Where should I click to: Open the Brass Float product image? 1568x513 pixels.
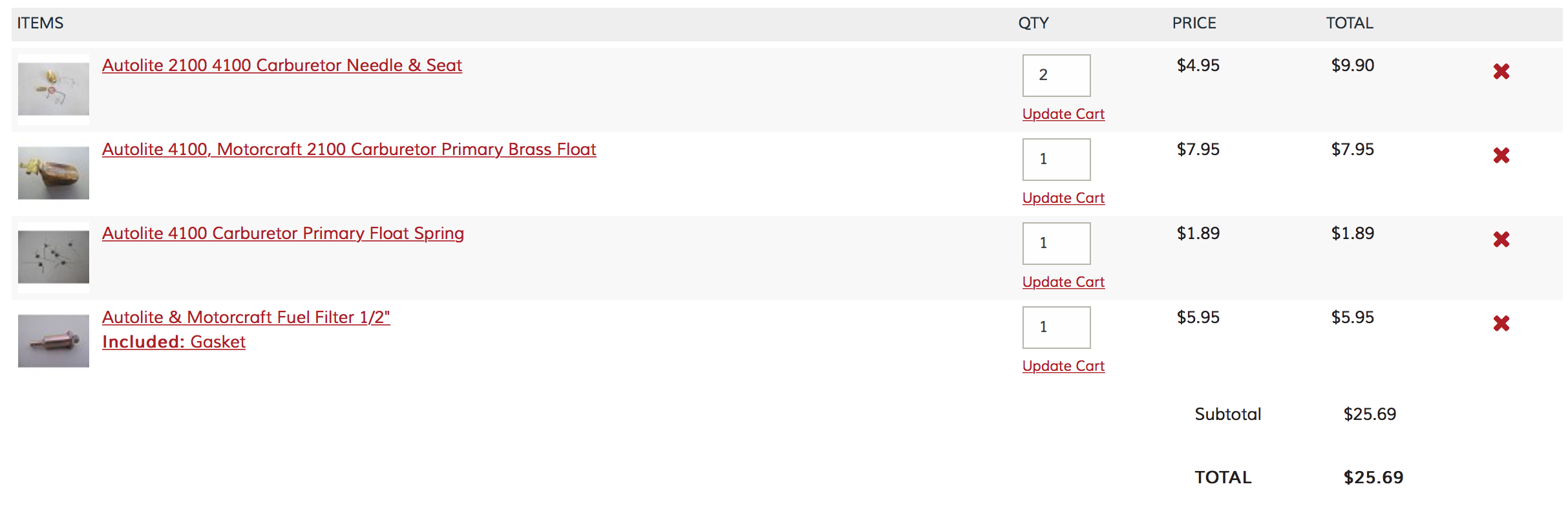click(x=54, y=173)
